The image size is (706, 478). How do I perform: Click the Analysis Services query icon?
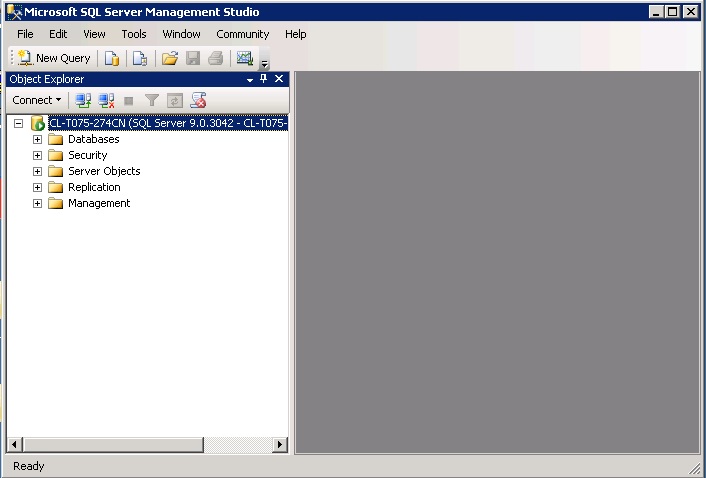pos(140,58)
